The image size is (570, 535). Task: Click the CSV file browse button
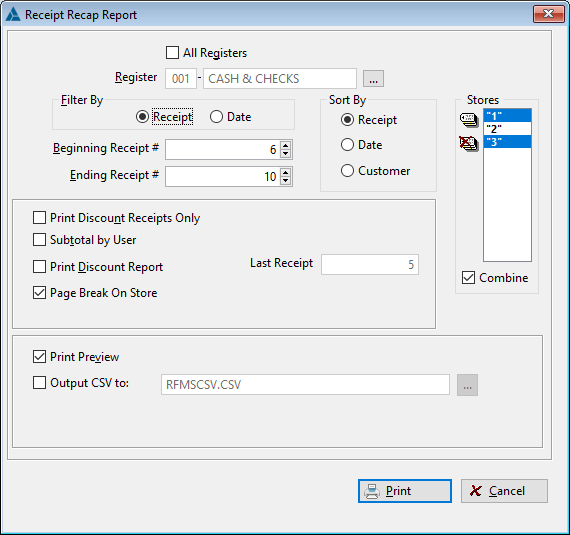coord(467,385)
